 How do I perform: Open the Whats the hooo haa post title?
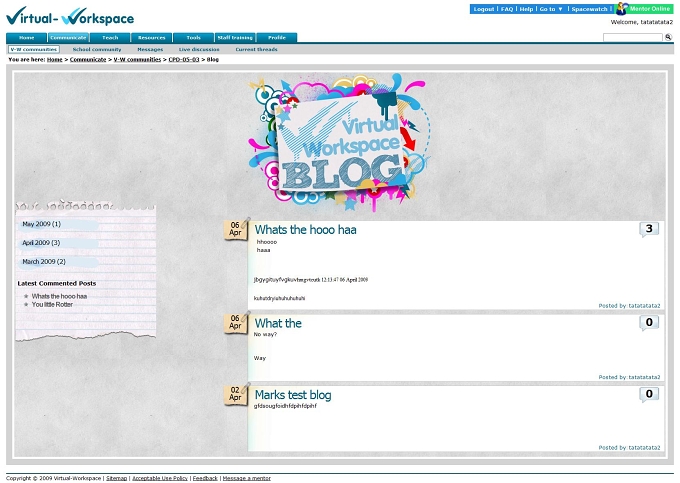pyautogui.click(x=305, y=230)
